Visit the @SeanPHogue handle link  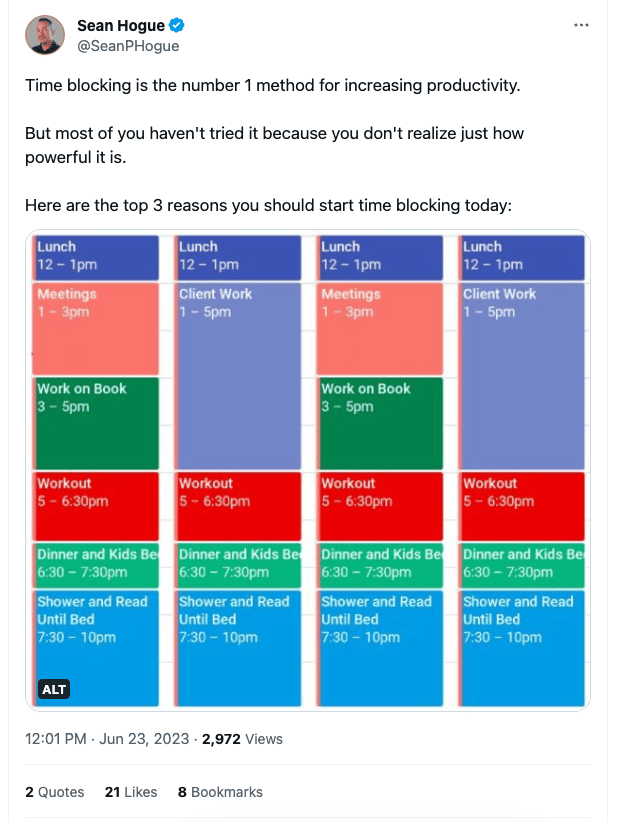coord(128,46)
